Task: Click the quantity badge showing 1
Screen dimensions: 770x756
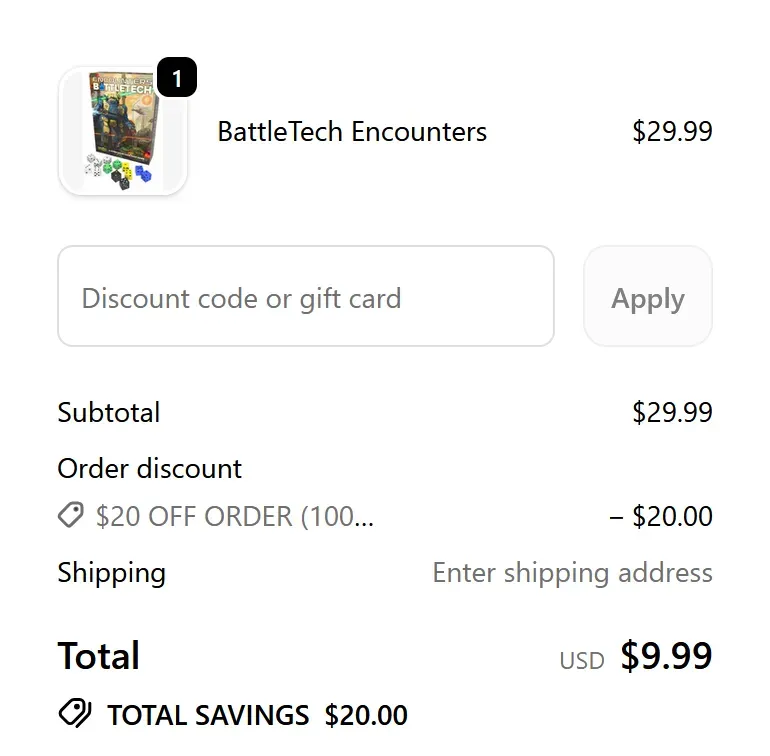Action: click(177, 78)
